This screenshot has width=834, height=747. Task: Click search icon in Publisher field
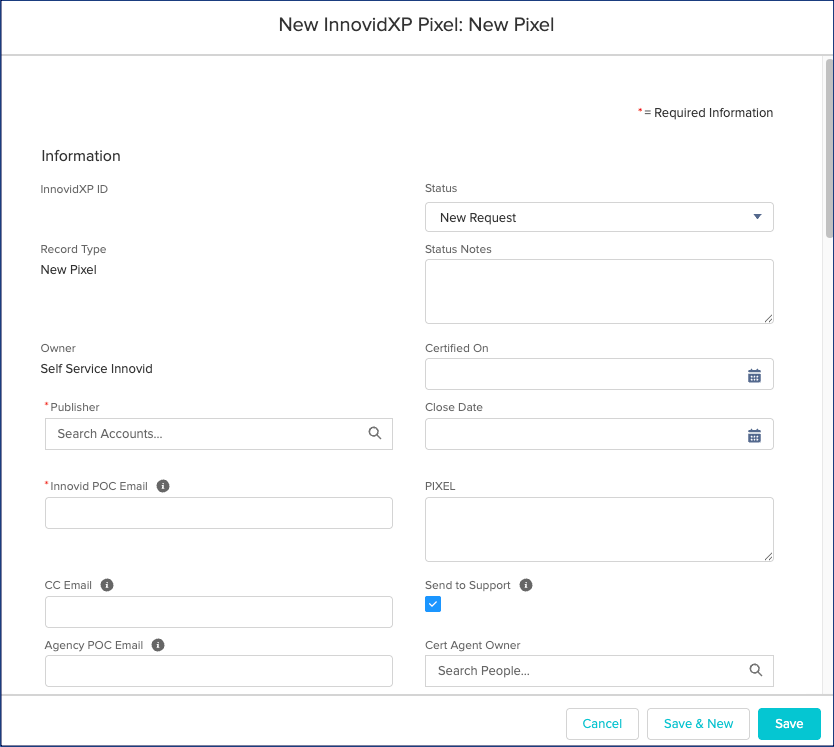coord(375,433)
